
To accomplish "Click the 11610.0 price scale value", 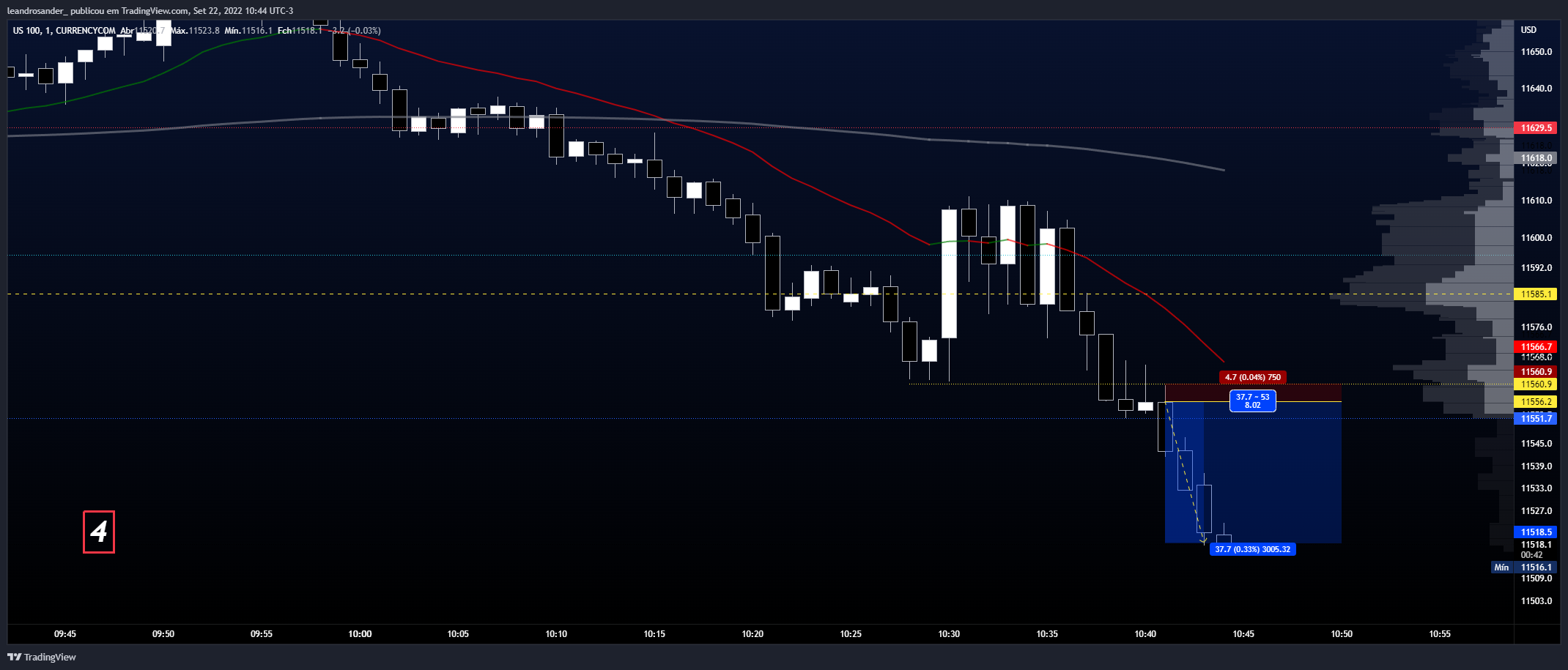I will (x=1536, y=201).
